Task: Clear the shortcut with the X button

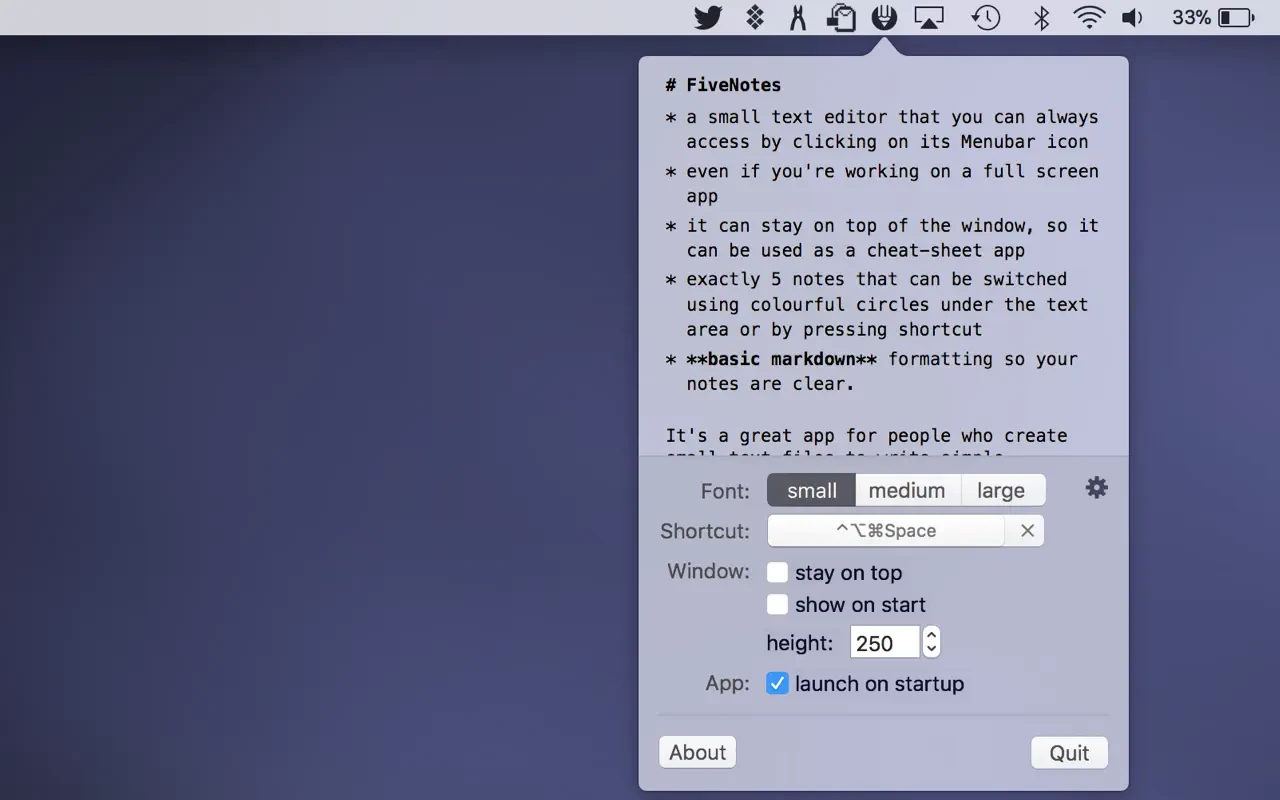Action: point(1027,531)
